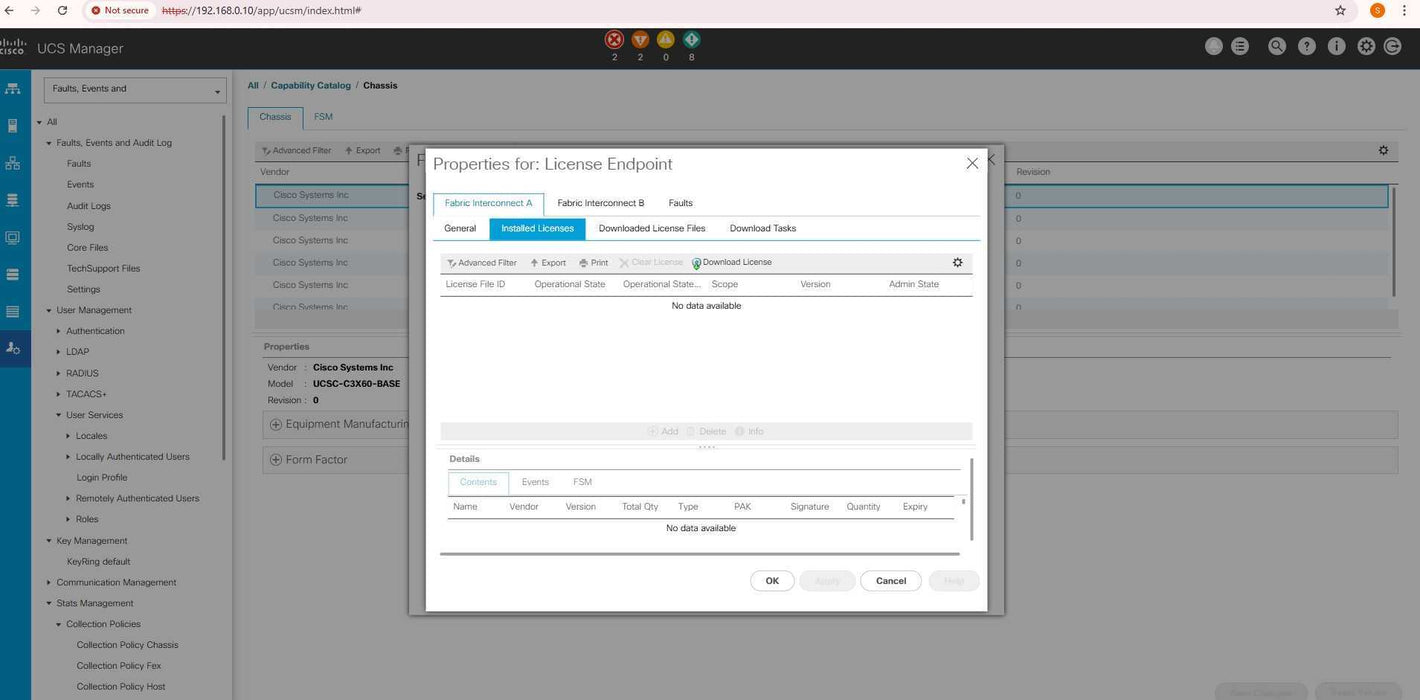
Task: Switch to the Details Events tab
Action: [x=535, y=482]
